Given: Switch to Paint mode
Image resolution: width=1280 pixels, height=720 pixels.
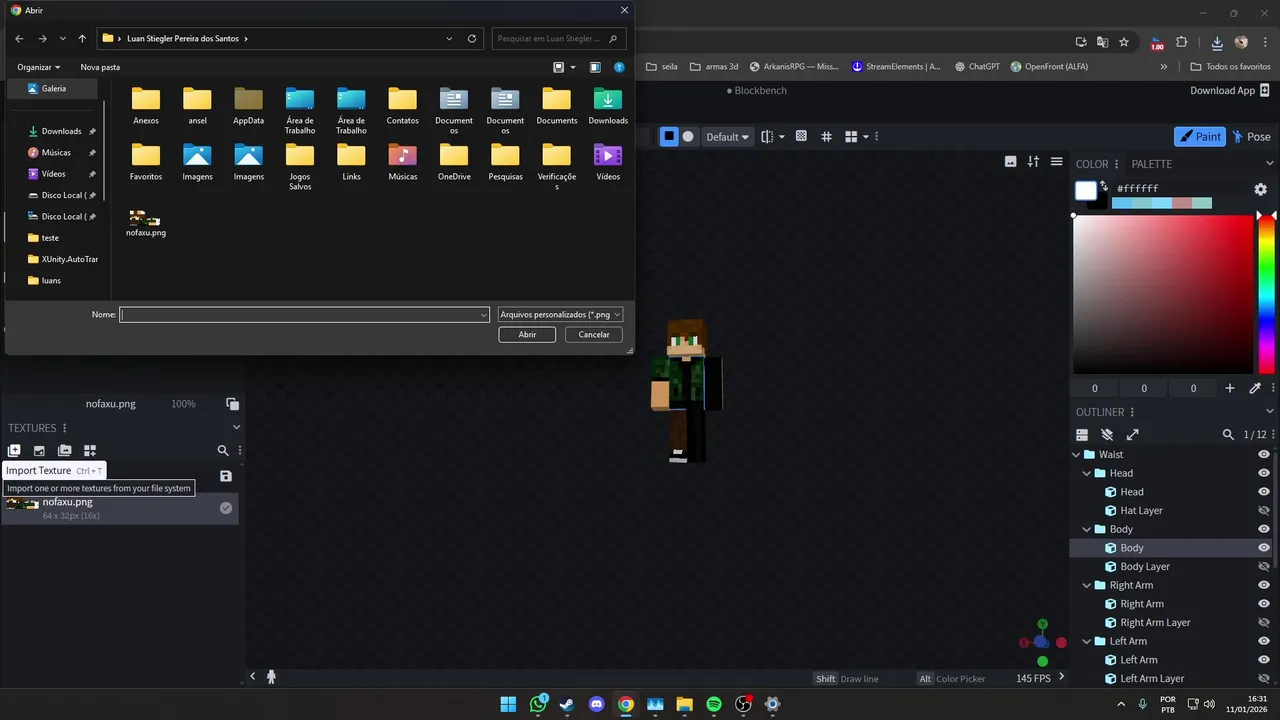Looking at the screenshot, I should point(1199,137).
